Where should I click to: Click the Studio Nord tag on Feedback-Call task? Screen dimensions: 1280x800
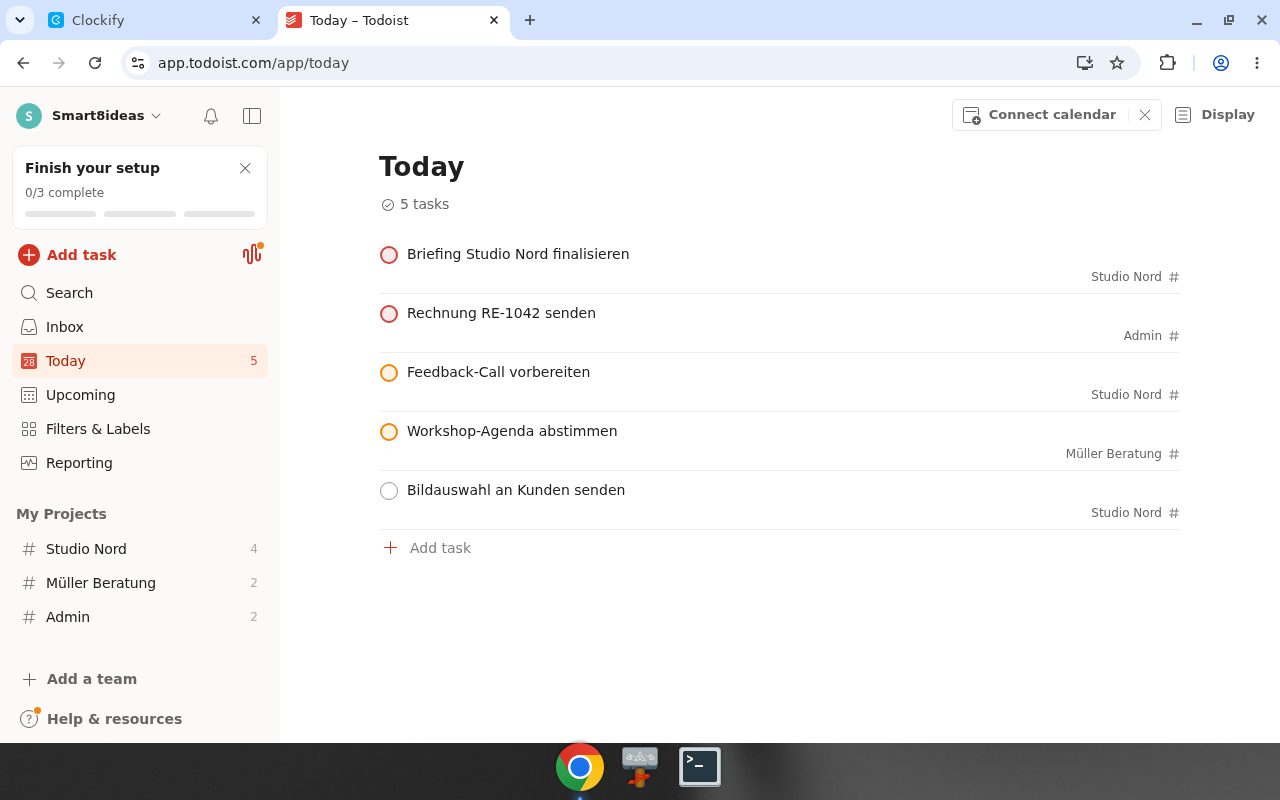tap(1135, 395)
